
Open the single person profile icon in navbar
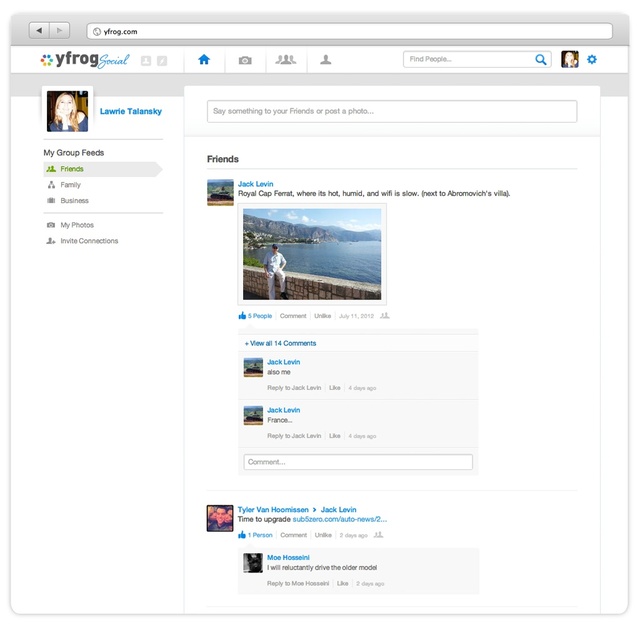point(325,60)
